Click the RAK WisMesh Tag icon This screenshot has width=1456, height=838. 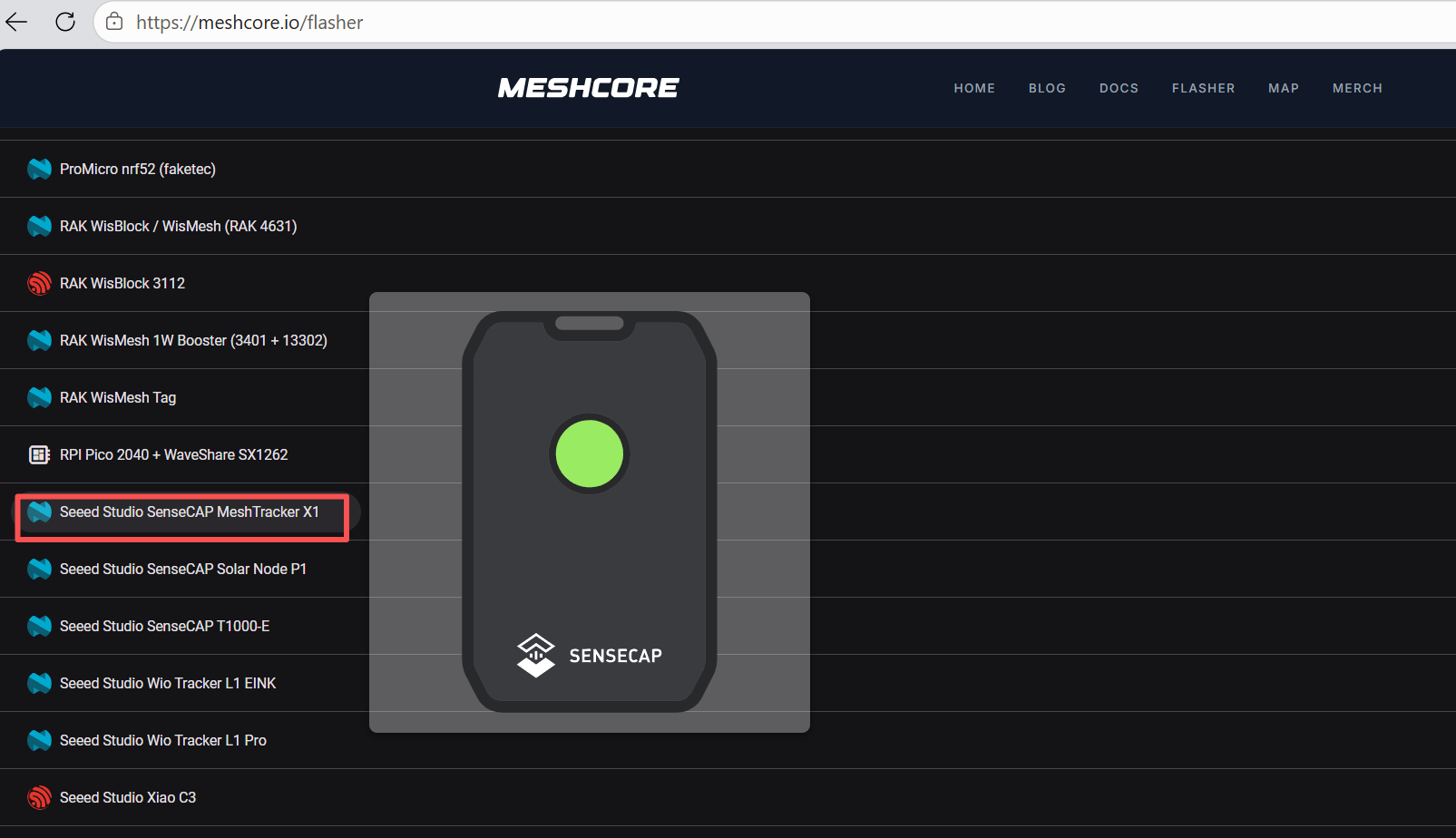click(x=39, y=397)
